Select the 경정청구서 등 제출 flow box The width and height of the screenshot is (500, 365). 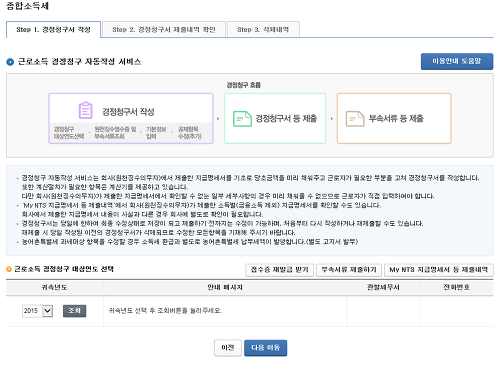click(275, 118)
